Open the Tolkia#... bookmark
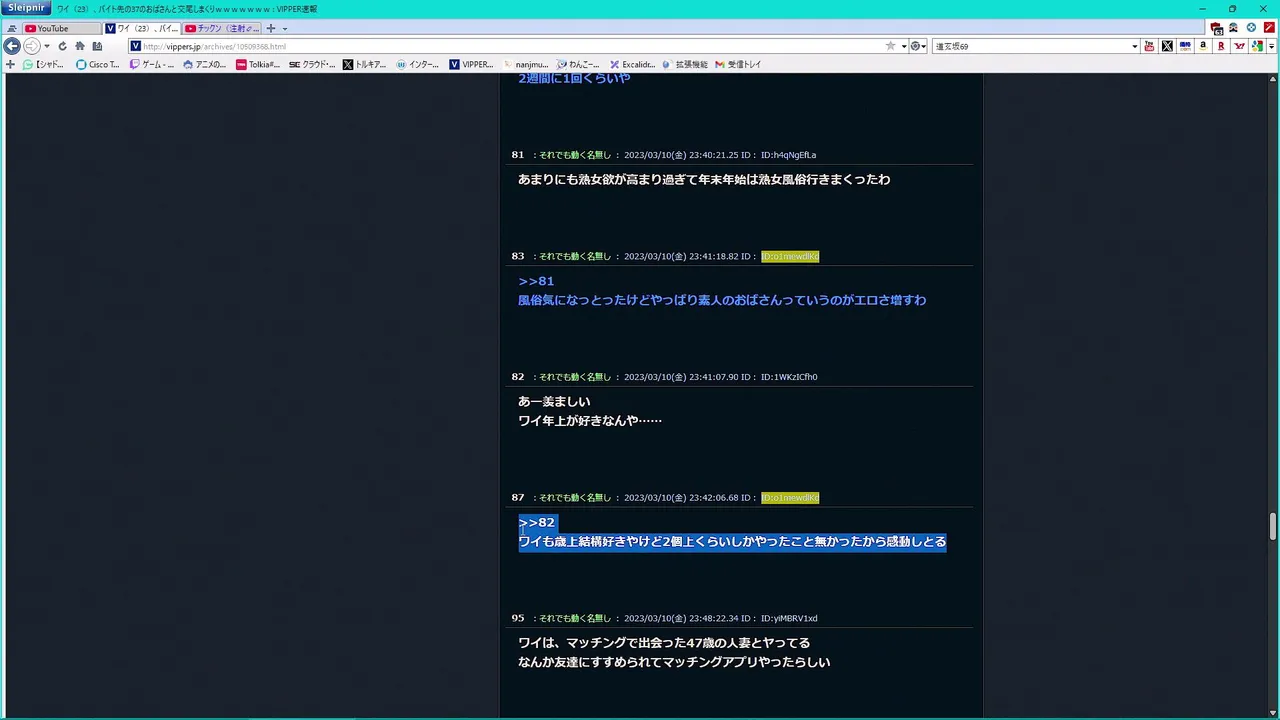Image resolution: width=1280 pixels, height=720 pixels. [258, 64]
